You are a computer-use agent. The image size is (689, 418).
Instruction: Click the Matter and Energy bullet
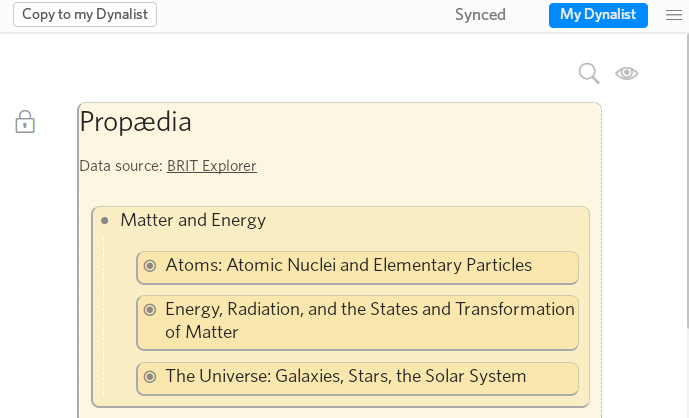click(105, 221)
